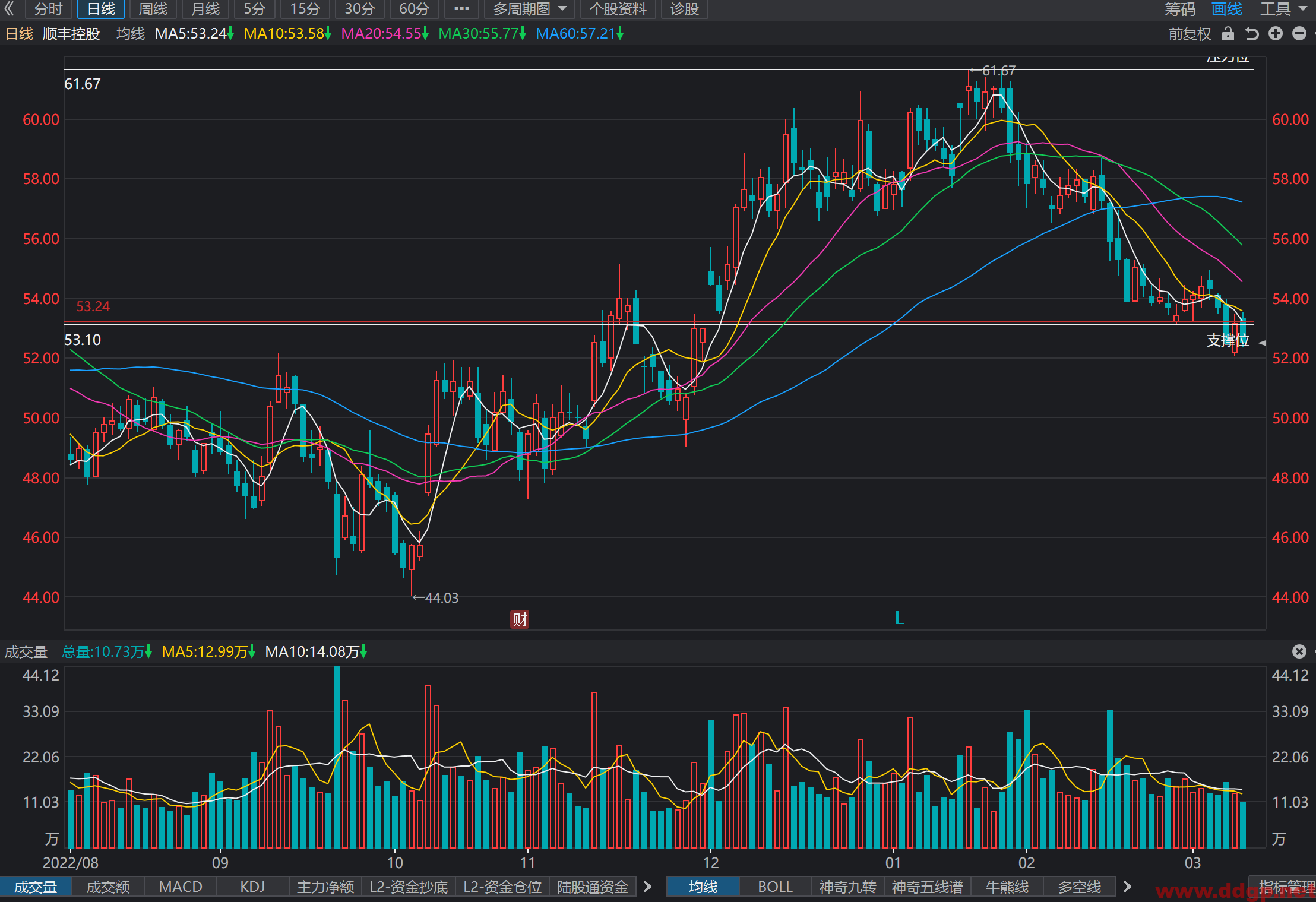This screenshot has width=1316, height=902.
Task: Zoom out with the minus icon
Action: (1299, 34)
